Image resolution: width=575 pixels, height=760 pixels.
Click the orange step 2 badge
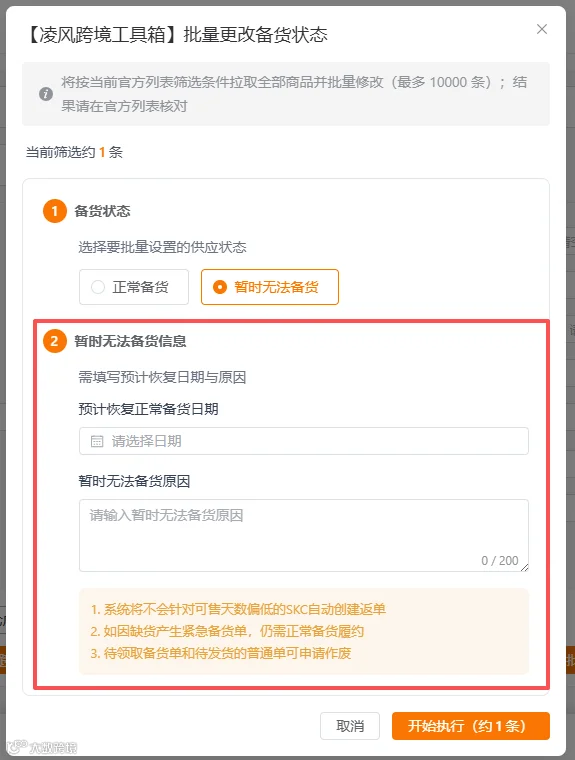click(x=55, y=341)
